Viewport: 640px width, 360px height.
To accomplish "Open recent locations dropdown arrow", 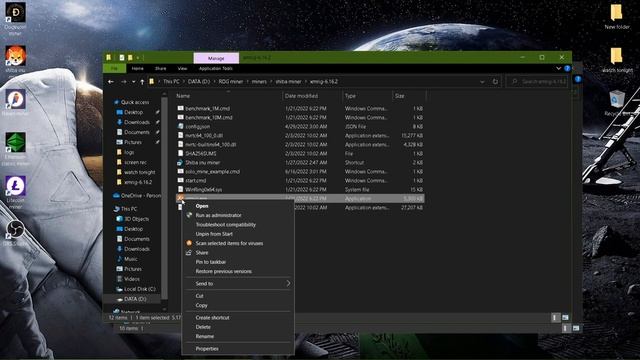I will tap(133, 82).
